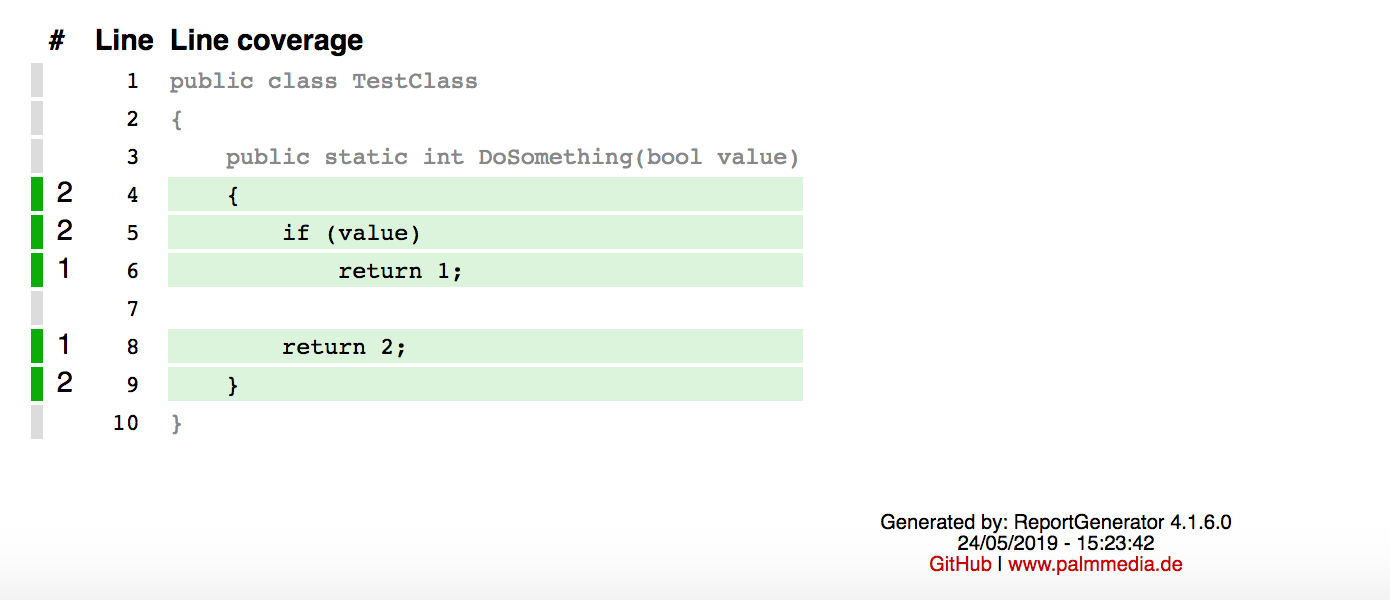This screenshot has height=600, width=1390.
Task: Click closing brace code on line 10
Action: coord(177,423)
